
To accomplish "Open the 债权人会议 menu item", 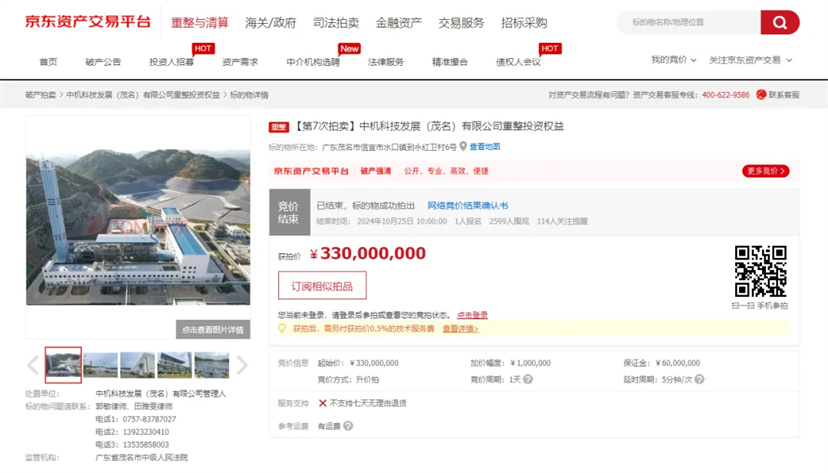I will [x=519, y=62].
